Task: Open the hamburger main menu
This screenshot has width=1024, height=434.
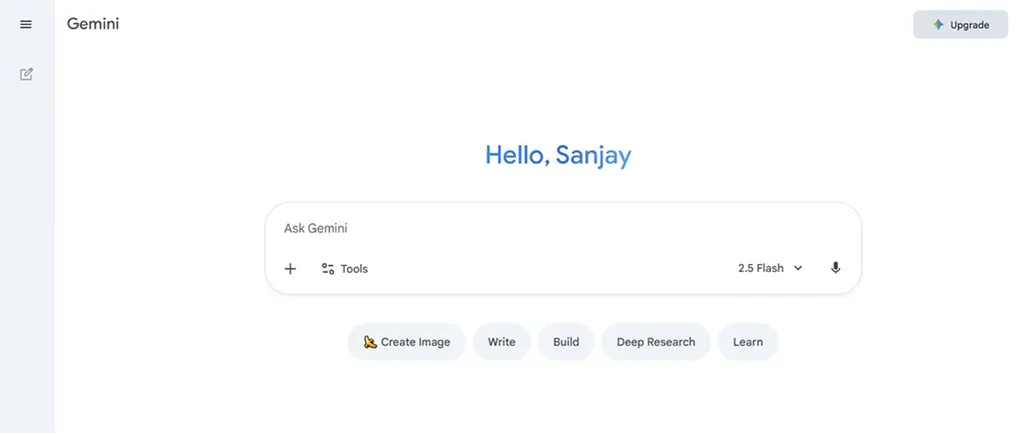Action: [26, 24]
